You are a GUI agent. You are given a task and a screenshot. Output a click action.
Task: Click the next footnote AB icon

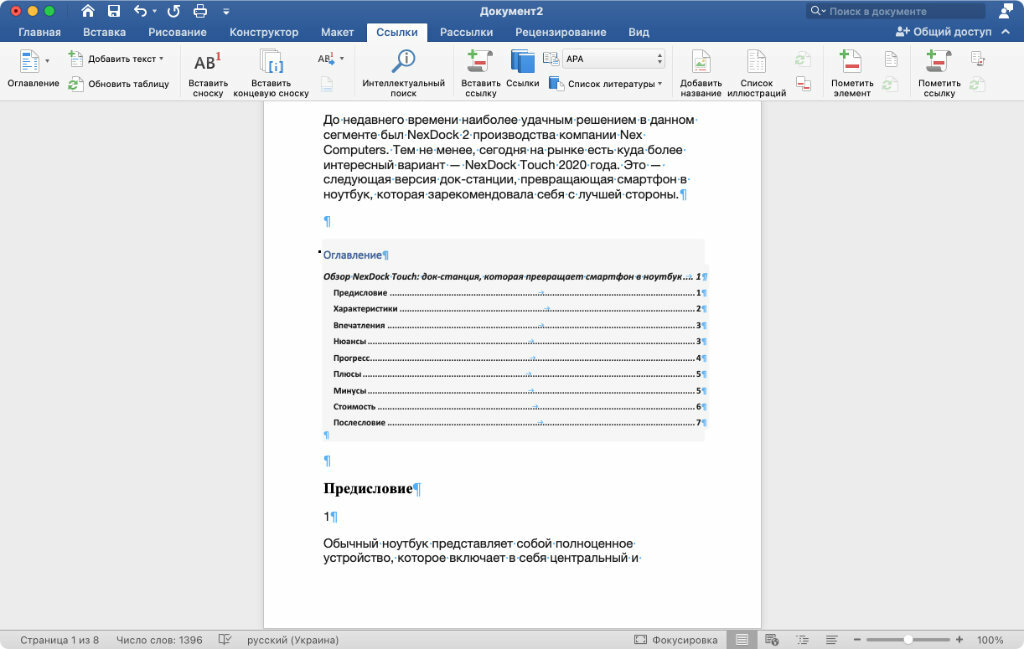point(326,59)
